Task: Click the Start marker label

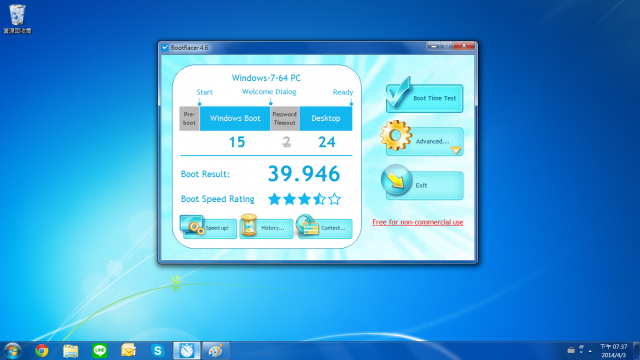Action: [x=204, y=92]
